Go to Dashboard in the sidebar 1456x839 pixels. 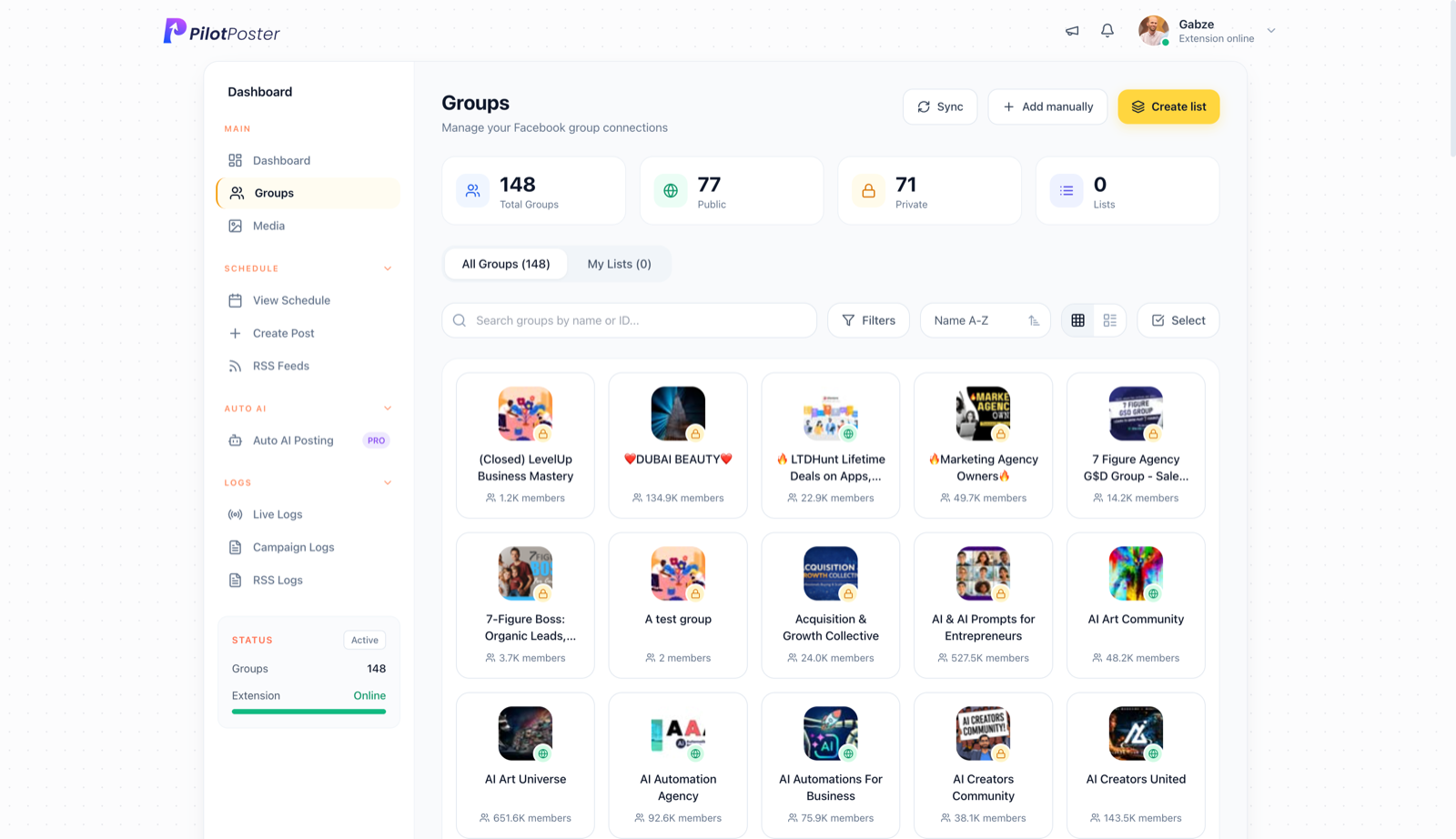(x=308, y=160)
